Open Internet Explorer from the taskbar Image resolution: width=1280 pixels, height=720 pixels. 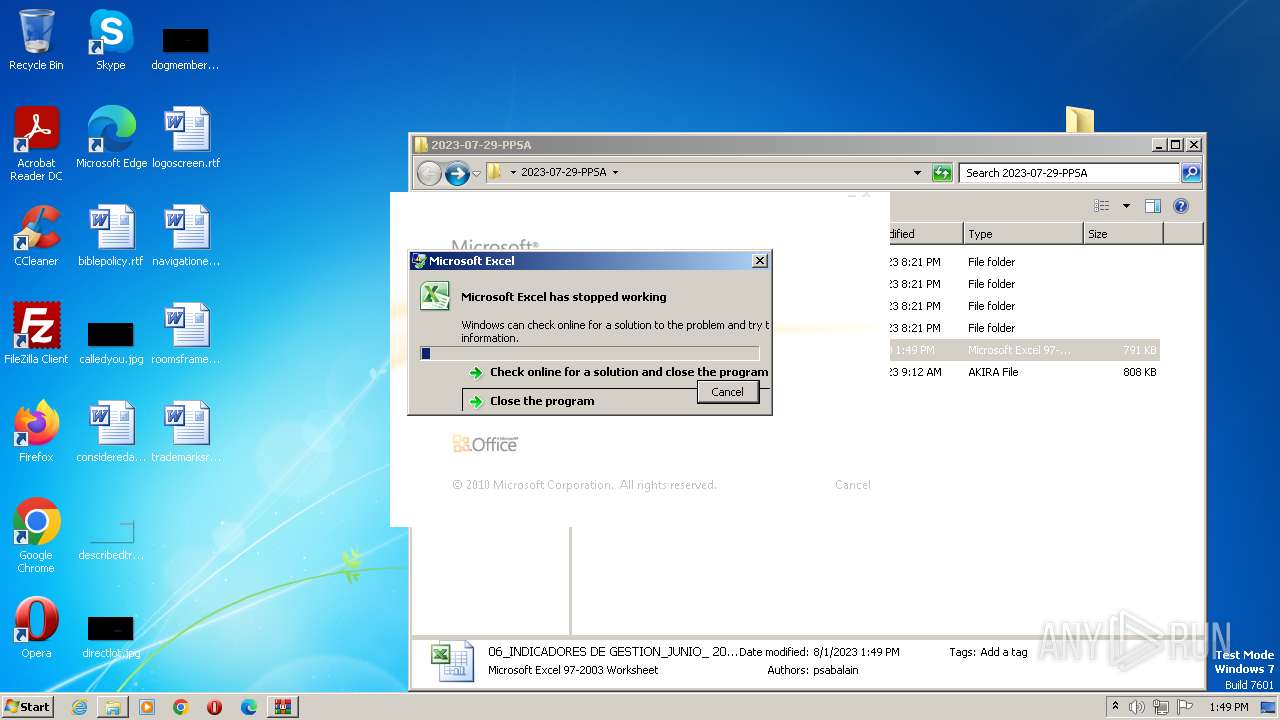coord(79,707)
